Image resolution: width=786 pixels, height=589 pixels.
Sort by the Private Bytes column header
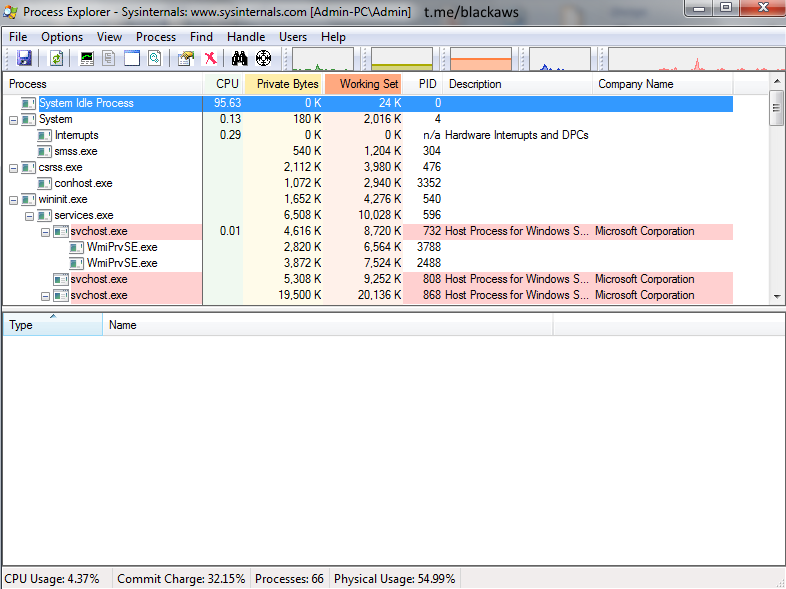284,84
